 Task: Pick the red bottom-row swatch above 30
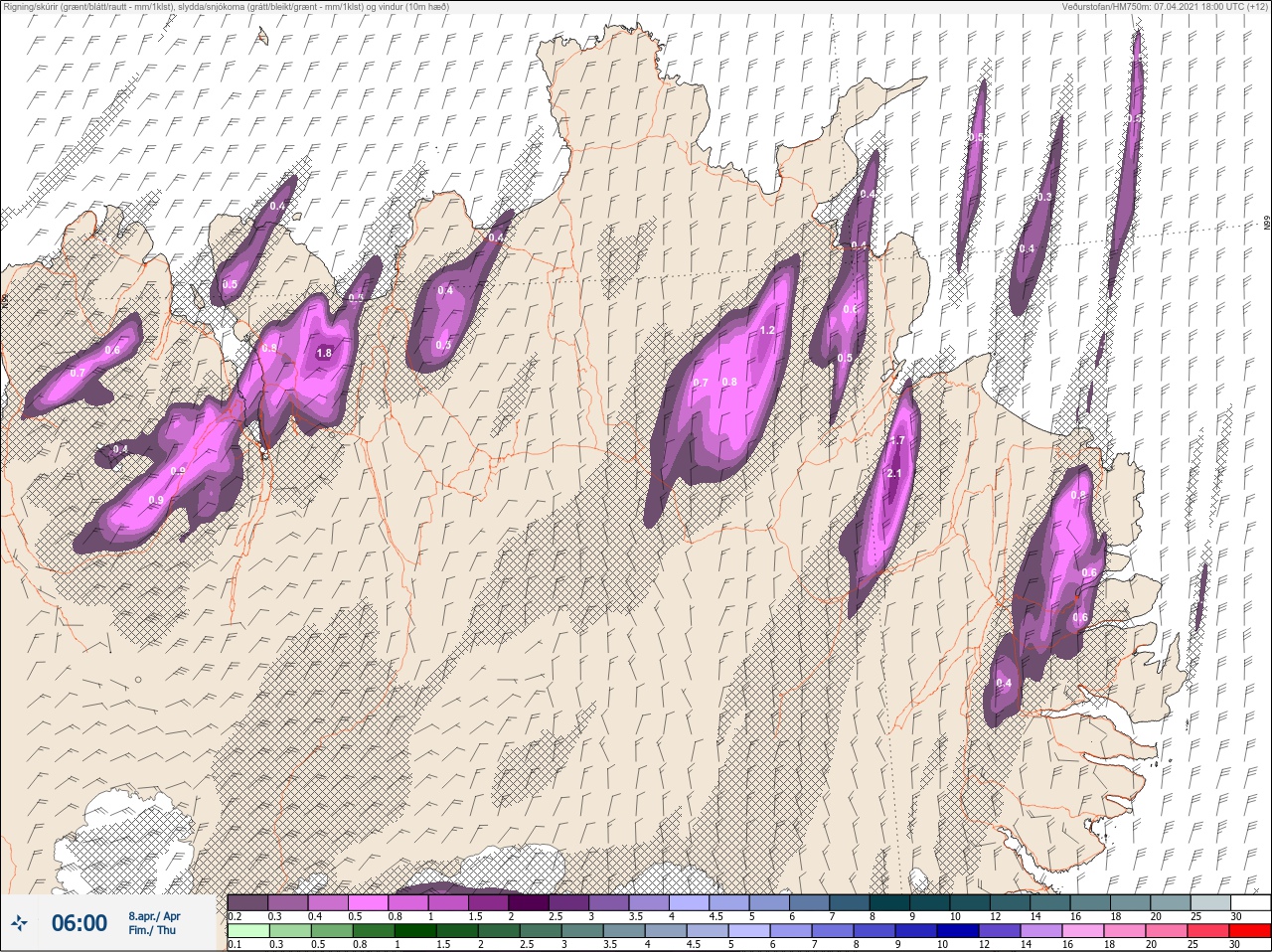point(1251,931)
